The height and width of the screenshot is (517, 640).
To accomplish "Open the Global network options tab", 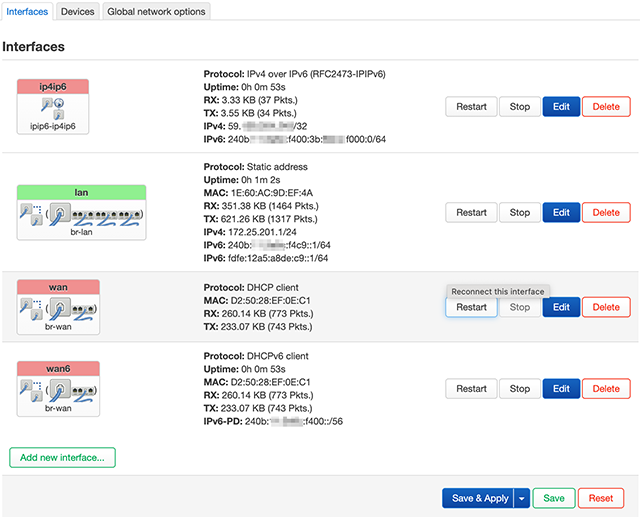I will click(156, 12).
